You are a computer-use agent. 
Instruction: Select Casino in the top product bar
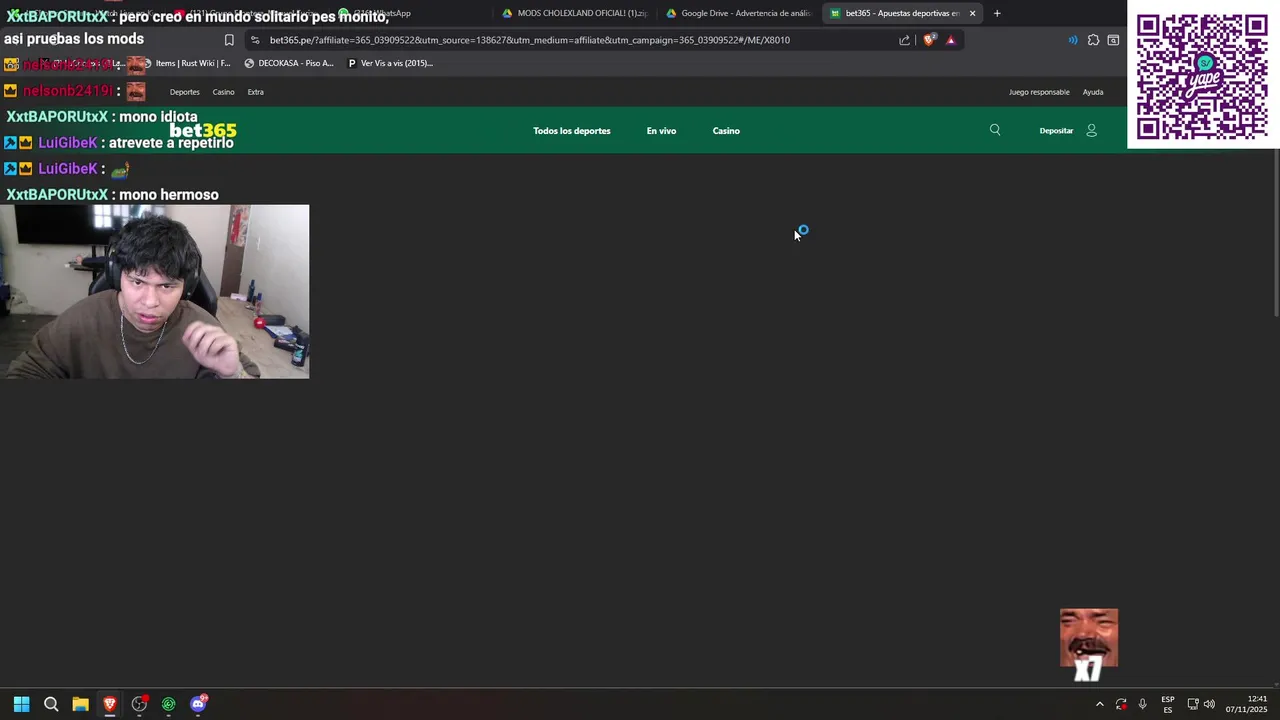(223, 92)
